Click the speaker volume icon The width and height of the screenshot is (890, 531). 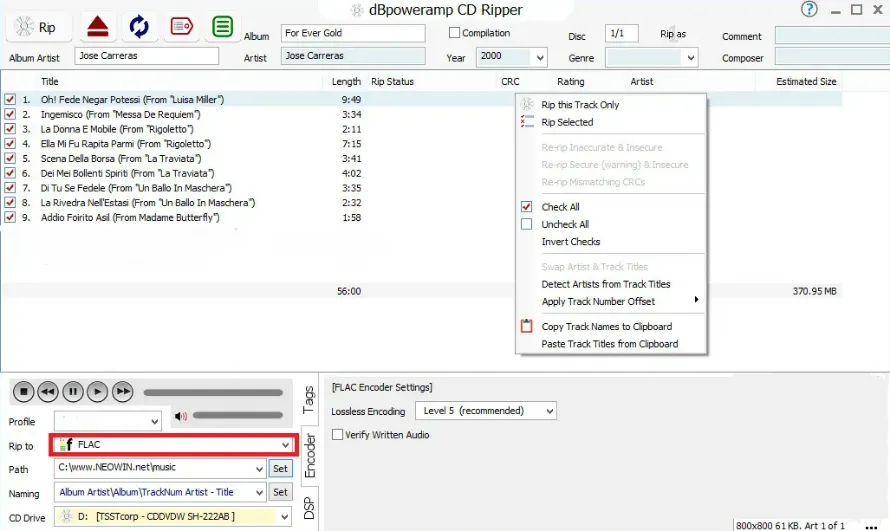tap(180, 416)
